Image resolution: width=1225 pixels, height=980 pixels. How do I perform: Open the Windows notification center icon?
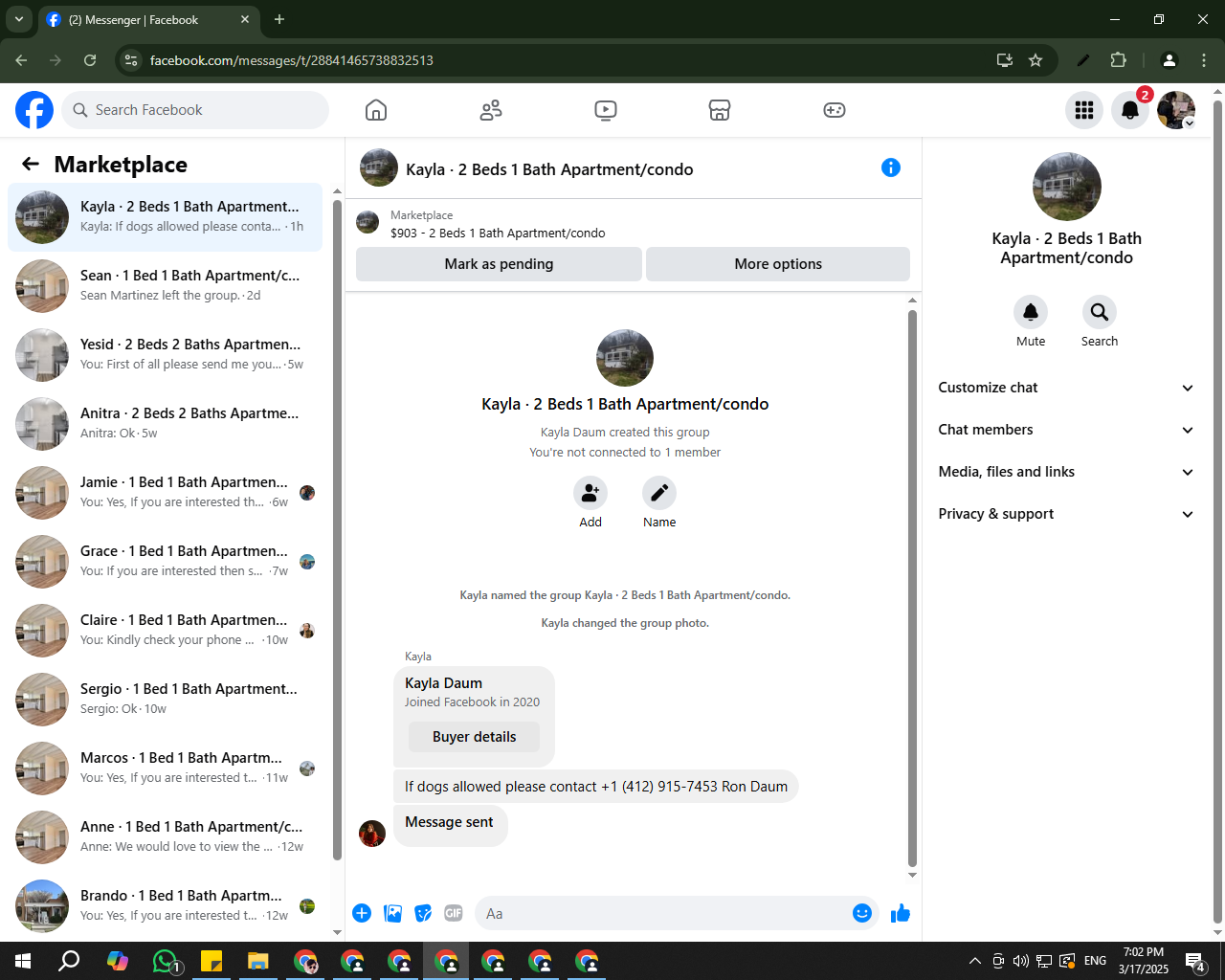tap(1195, 961)
